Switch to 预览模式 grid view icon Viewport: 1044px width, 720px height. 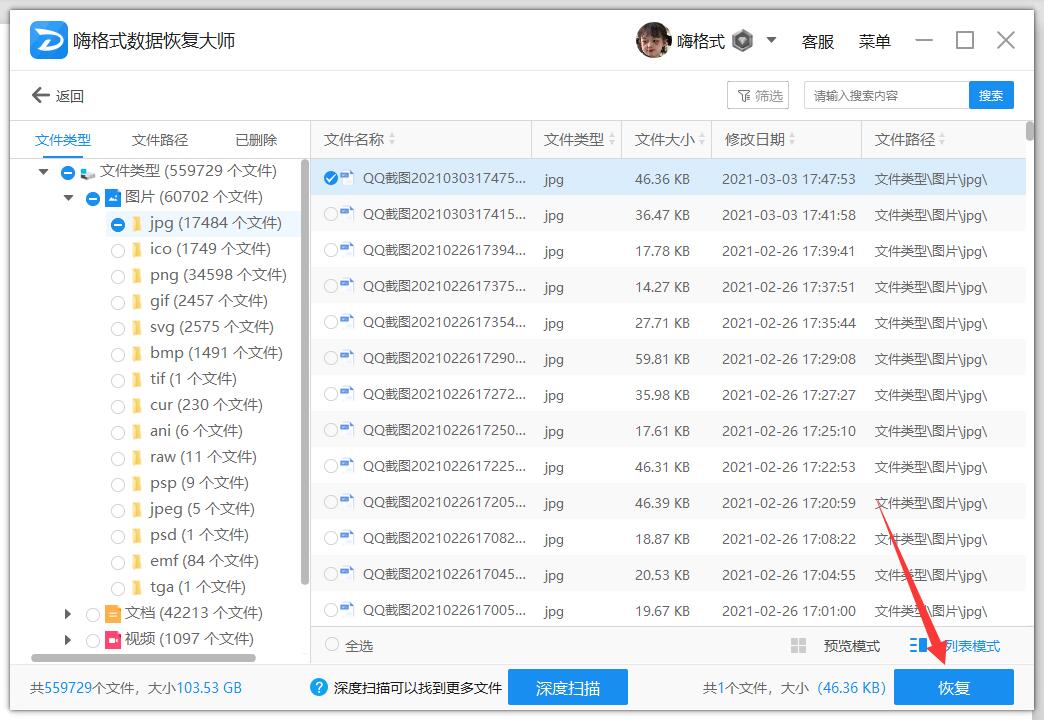(798, 645)
